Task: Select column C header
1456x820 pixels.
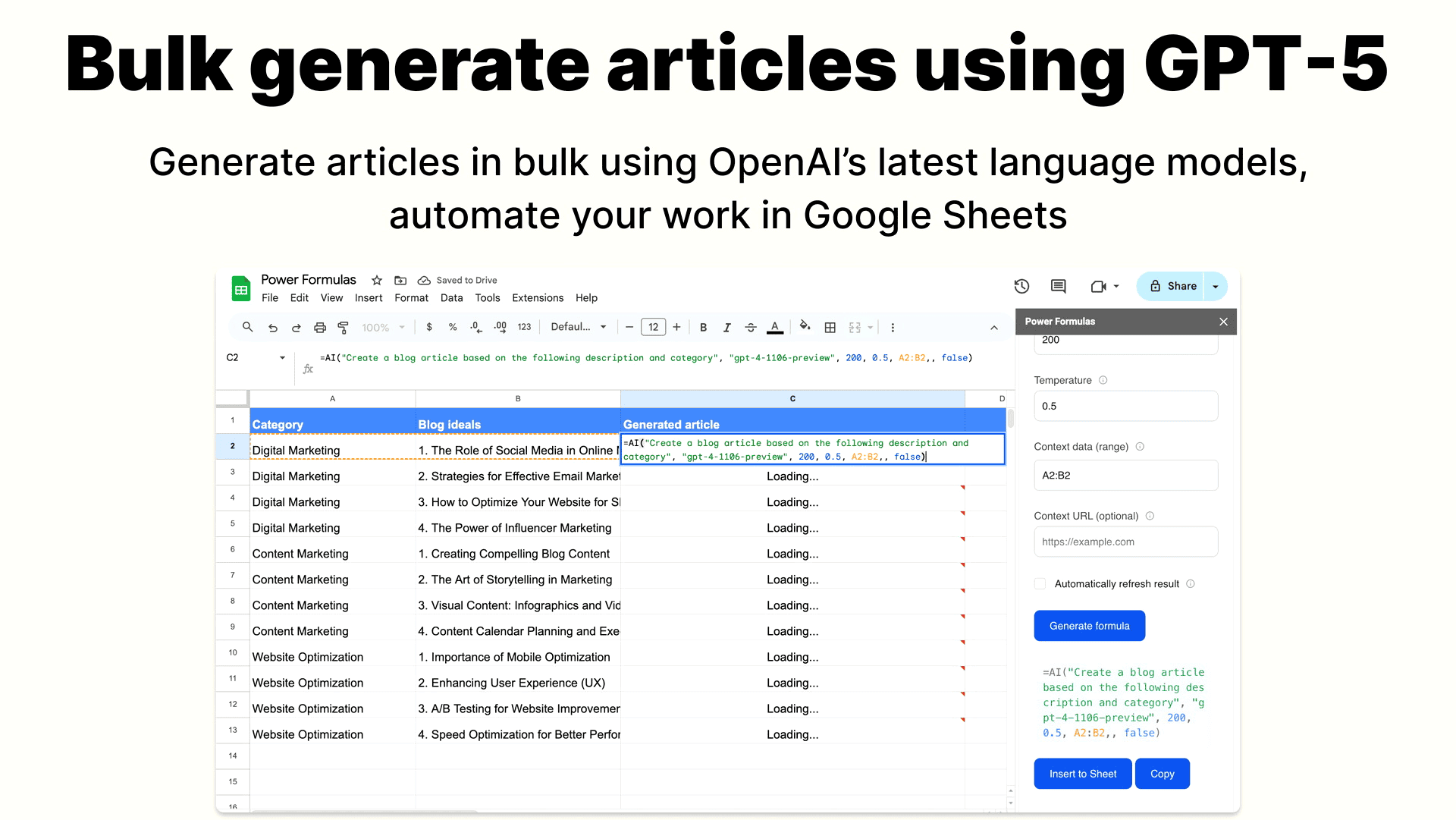Action: tap(792, 398)
